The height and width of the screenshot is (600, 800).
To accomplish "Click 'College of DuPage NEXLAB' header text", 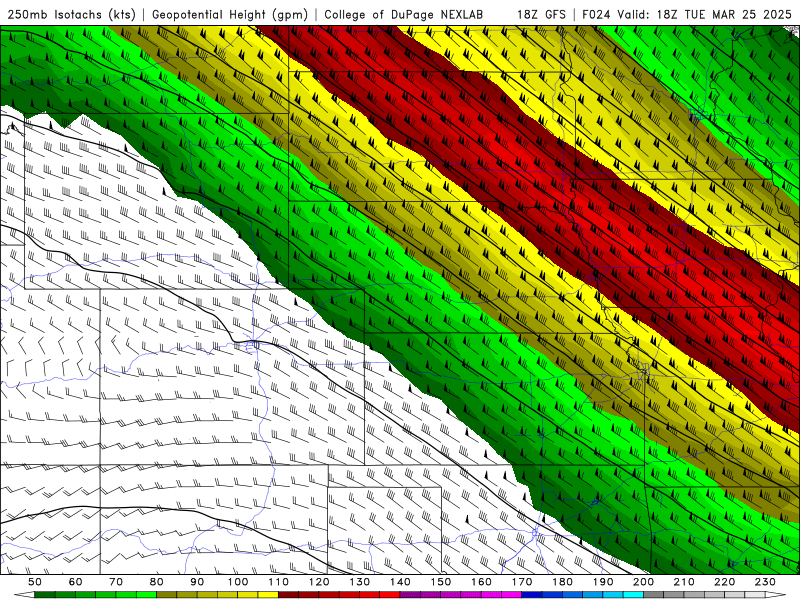I will pos(404,14).
